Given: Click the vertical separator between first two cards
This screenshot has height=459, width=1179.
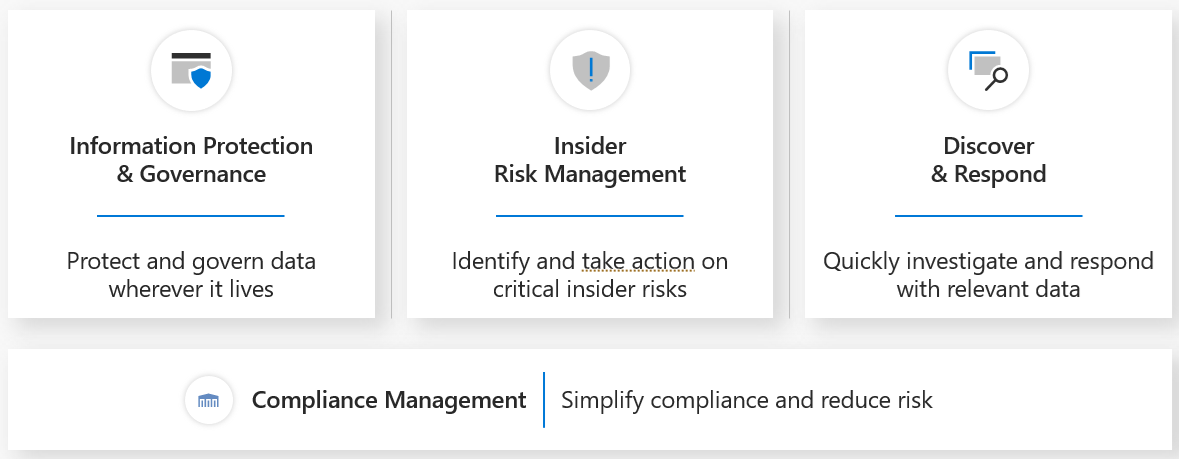Looking at the screenshot, I should (391, 165).
